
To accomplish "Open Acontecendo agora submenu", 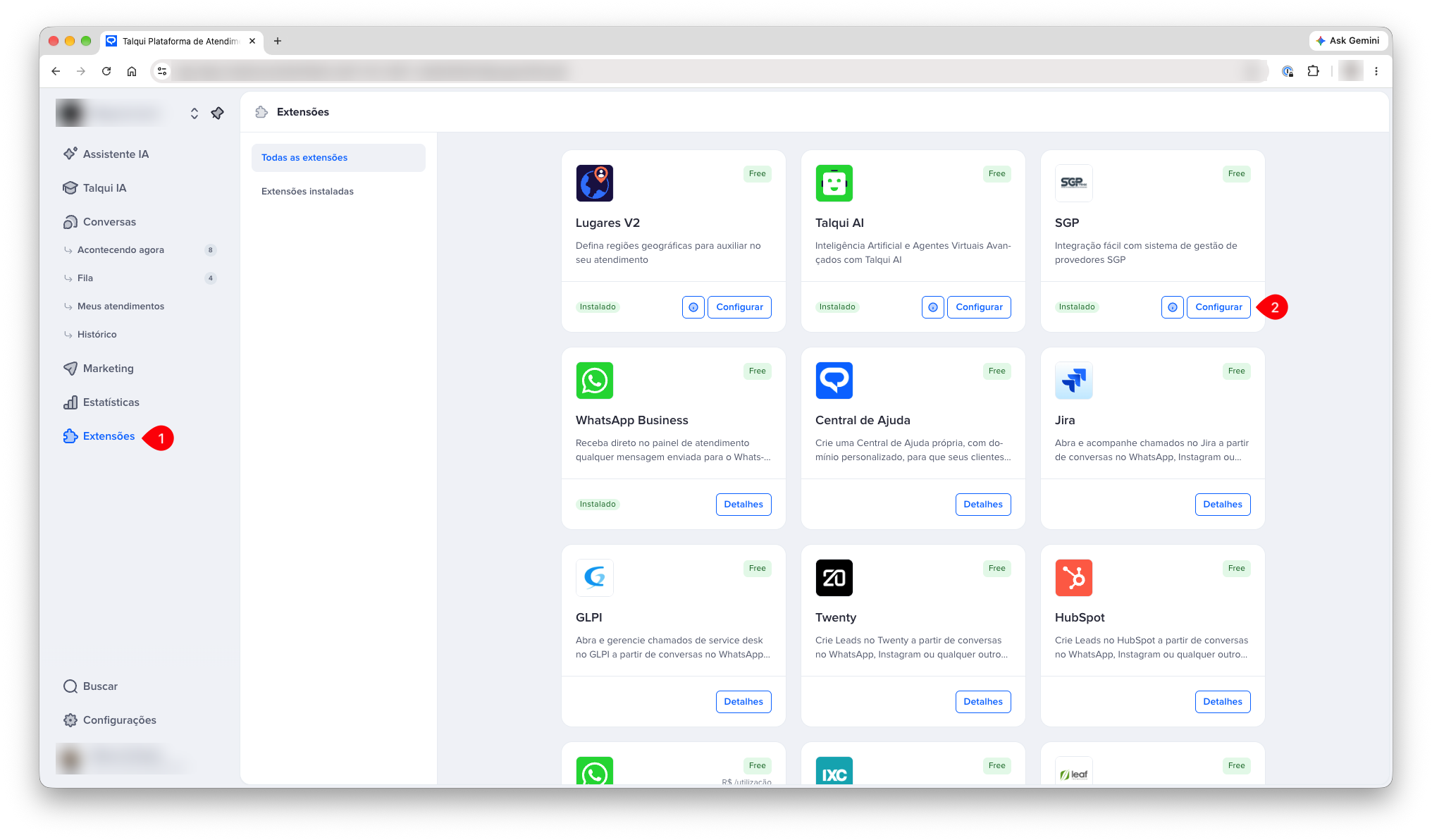I will [x=140, y=249].
